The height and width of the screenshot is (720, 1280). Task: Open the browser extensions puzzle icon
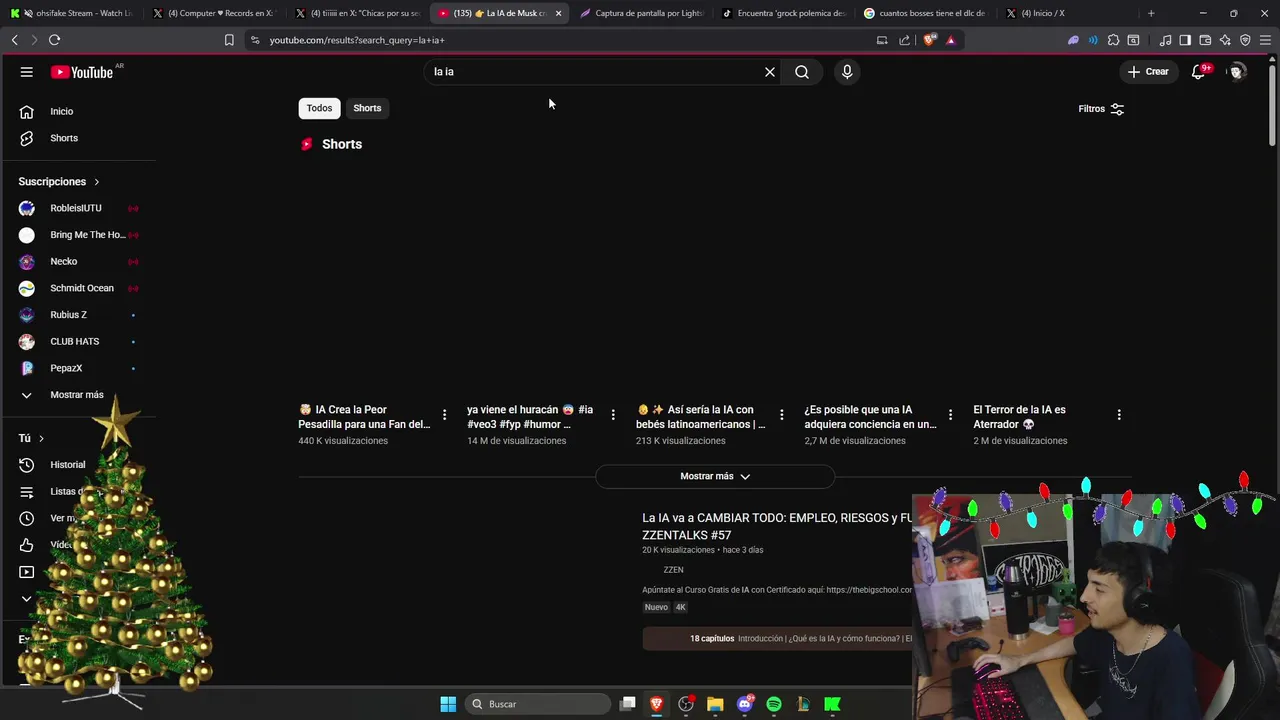tap(1113, 40)
